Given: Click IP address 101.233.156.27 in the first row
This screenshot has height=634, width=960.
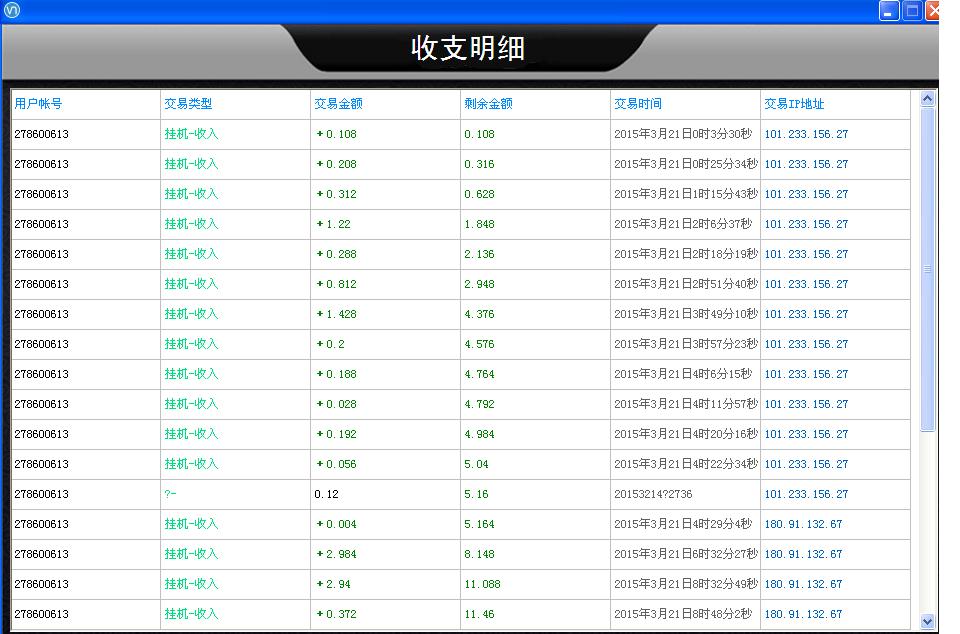Looking at the screenshot, I should (806, 134).
